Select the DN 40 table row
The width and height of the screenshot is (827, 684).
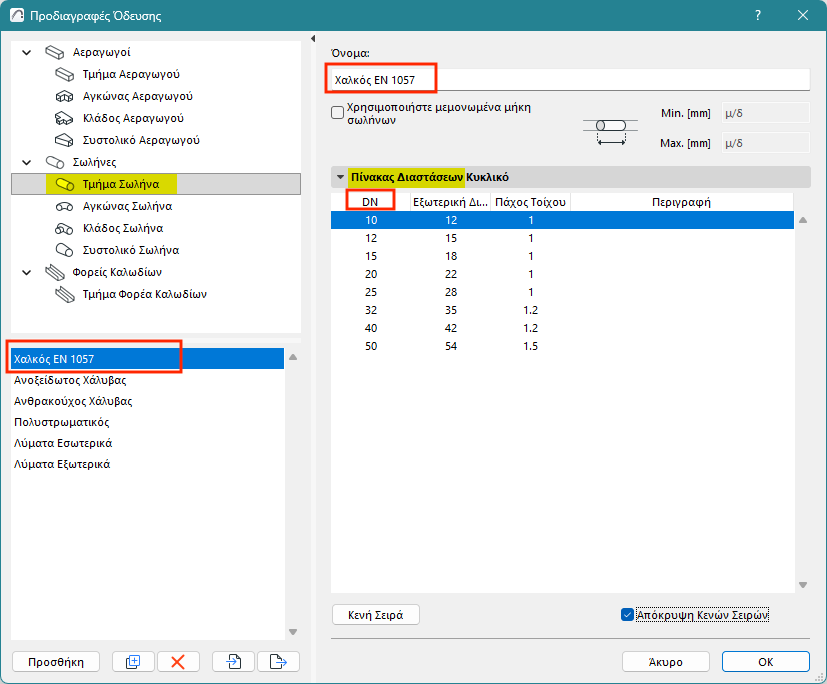(x=562, y=328)
